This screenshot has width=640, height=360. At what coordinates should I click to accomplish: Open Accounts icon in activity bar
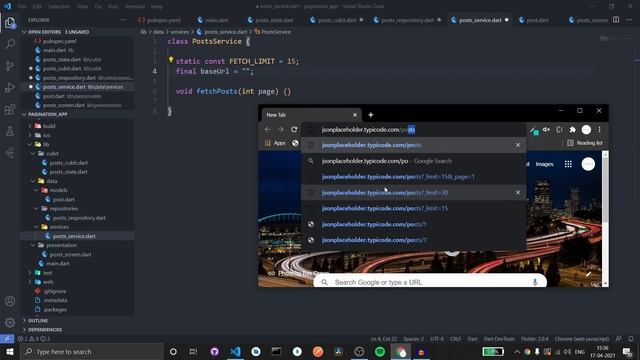(10, 301)
